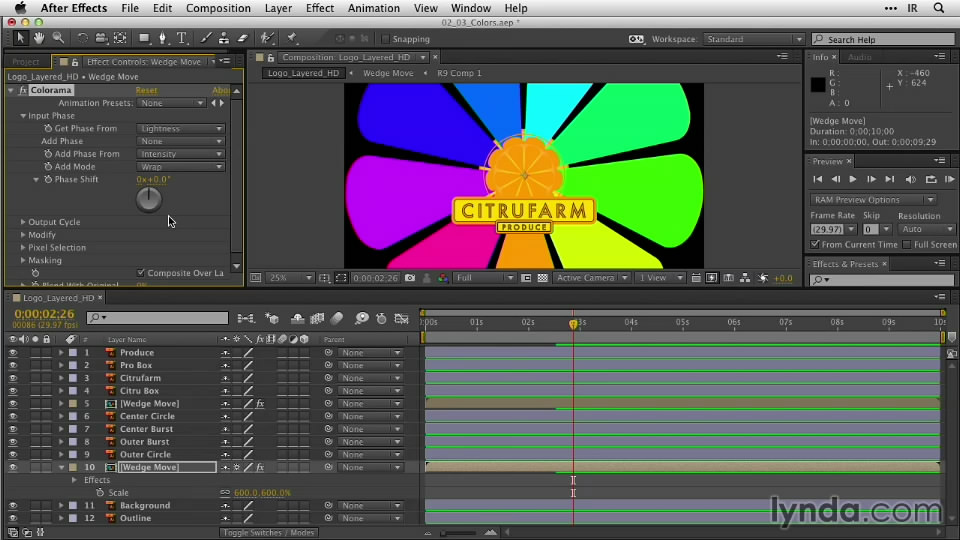Click Reset for Colorama effect
This screenshot has width=960, height=540.
(146, 90)
